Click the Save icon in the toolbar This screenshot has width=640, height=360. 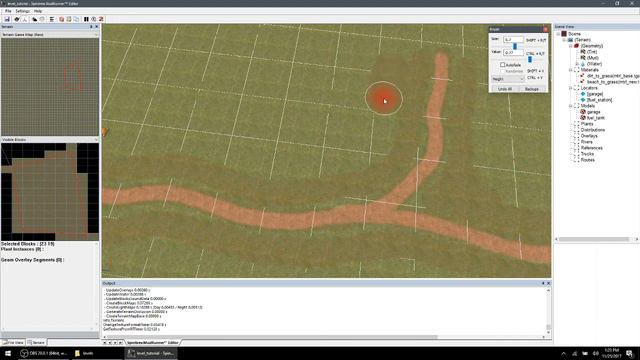7,19
